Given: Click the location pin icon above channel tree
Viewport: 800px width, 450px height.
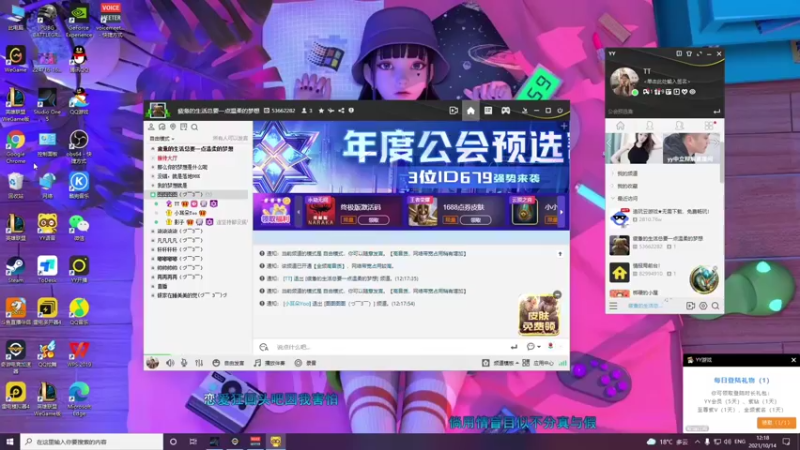Looking at the screenshot, I should point(173,127).
